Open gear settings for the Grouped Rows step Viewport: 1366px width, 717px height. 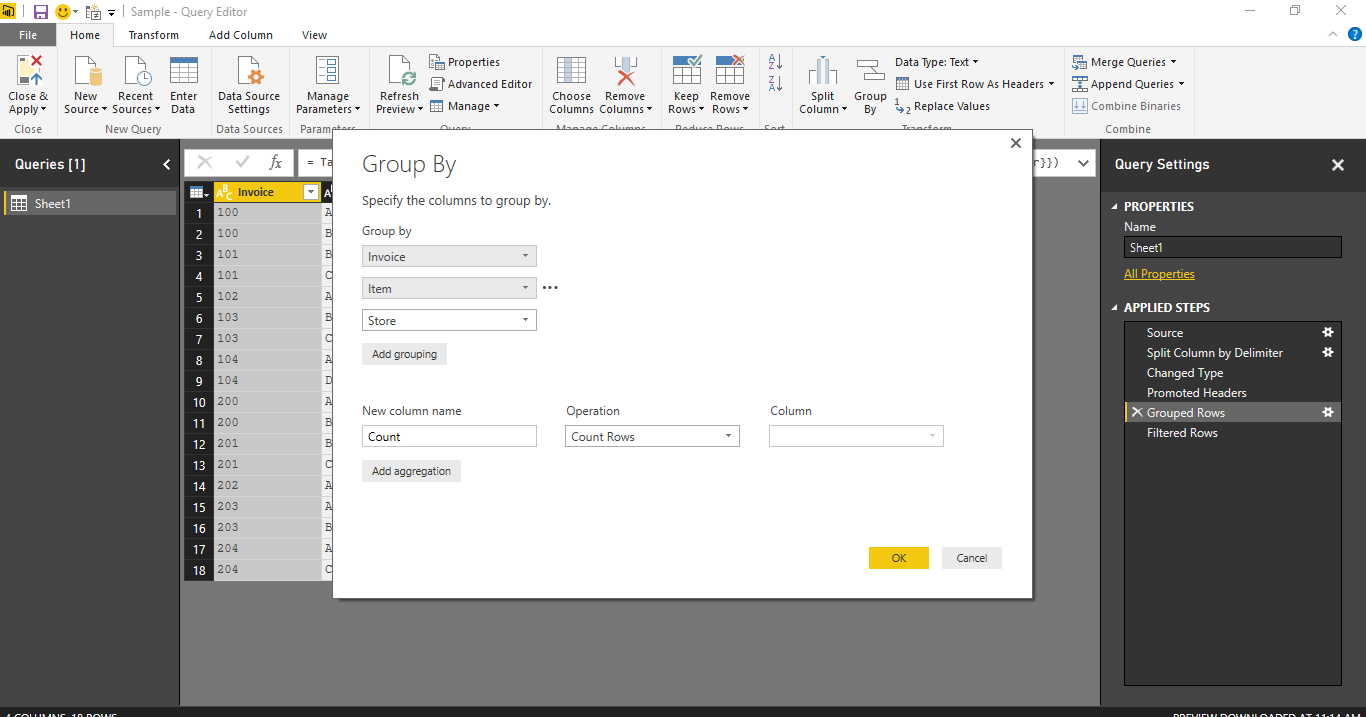point(1328,412)
